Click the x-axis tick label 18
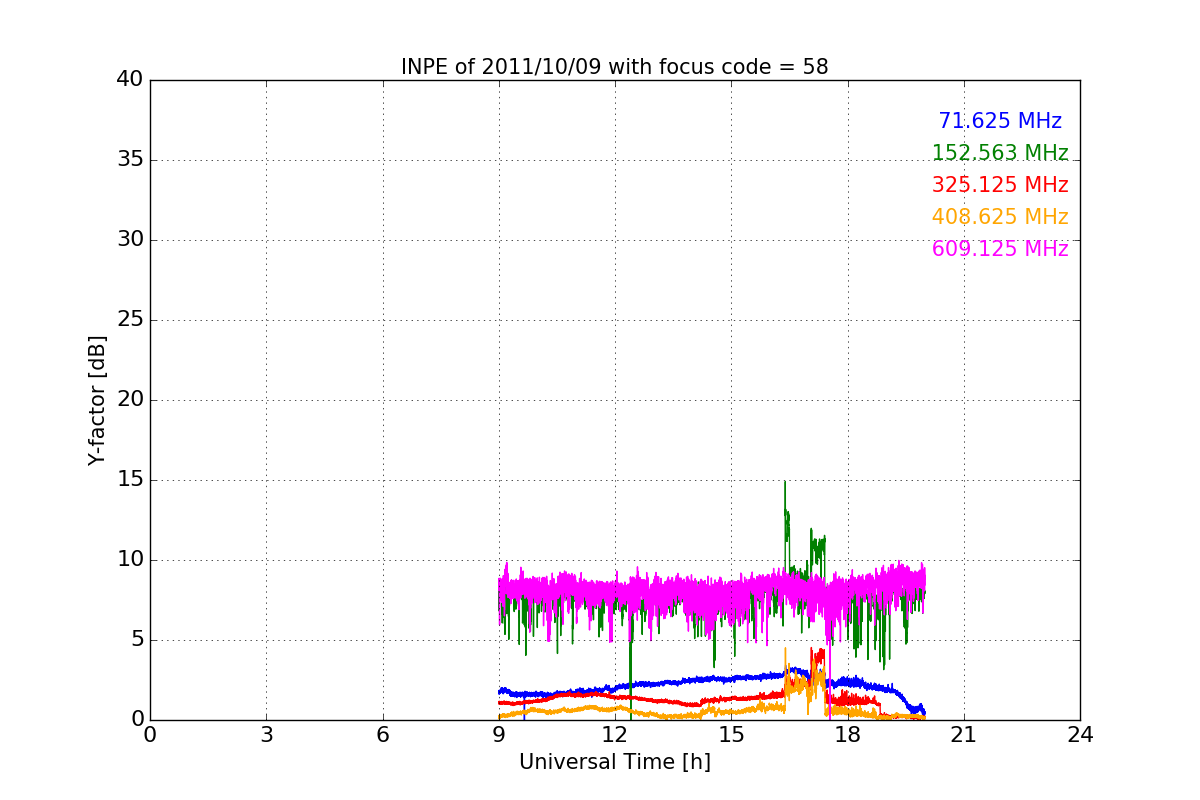Image resolution: width=1200 pixels, height=800 pixels. point(847,735)
